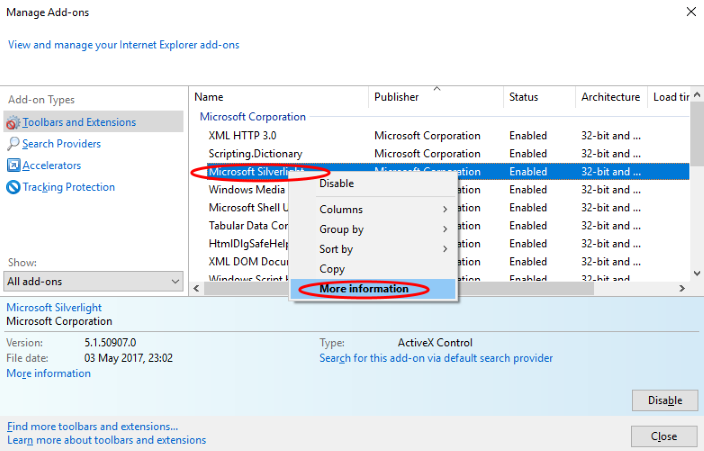Close the Manage Add-ons dialog with X
This screenshot has height=451, width=704.
pyautogui.click(x=691, y=12)
